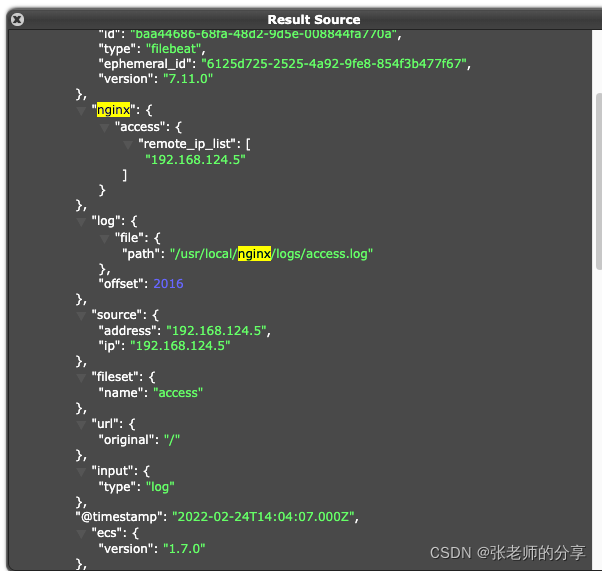This screenshot has width=602, height=571.
Task: Click the ecs version value "1.7.0"
Action: pos(184,549)
